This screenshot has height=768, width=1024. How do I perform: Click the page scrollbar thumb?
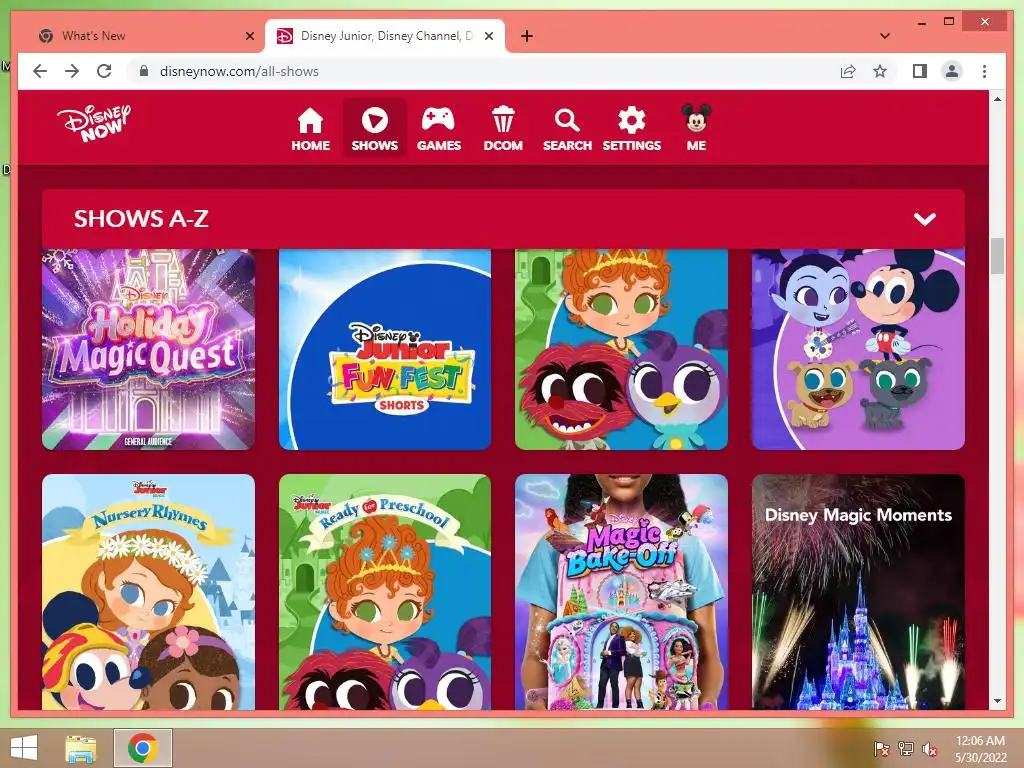coord(997,256)
